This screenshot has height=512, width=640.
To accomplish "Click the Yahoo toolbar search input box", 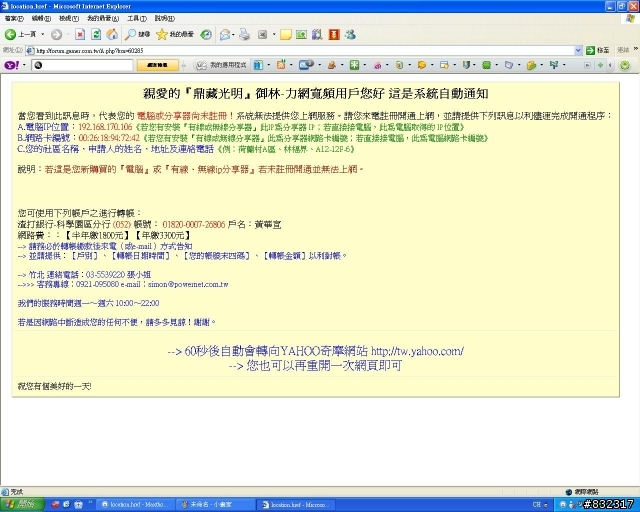I will pyautogui.click(x=82, y=65).
